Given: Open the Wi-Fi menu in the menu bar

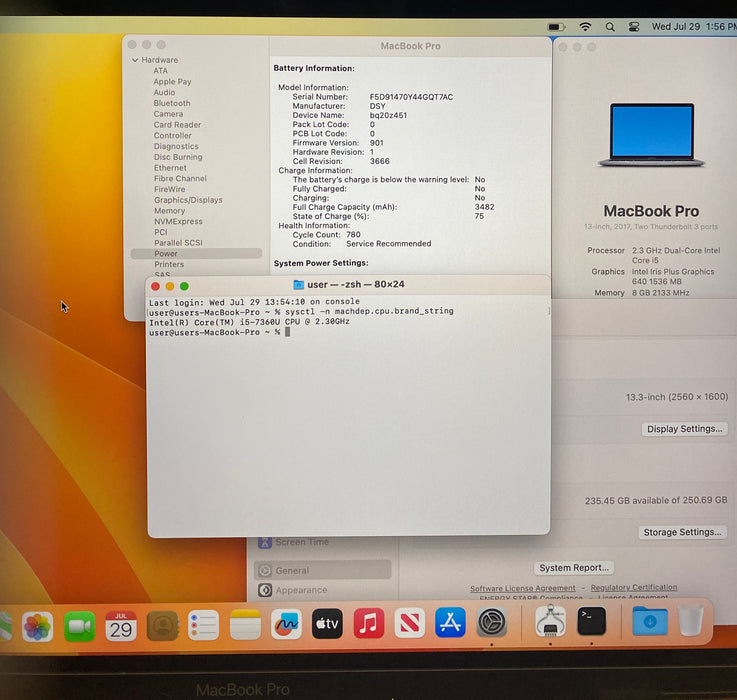Looking at the screenshot, I should coord(585,27).
